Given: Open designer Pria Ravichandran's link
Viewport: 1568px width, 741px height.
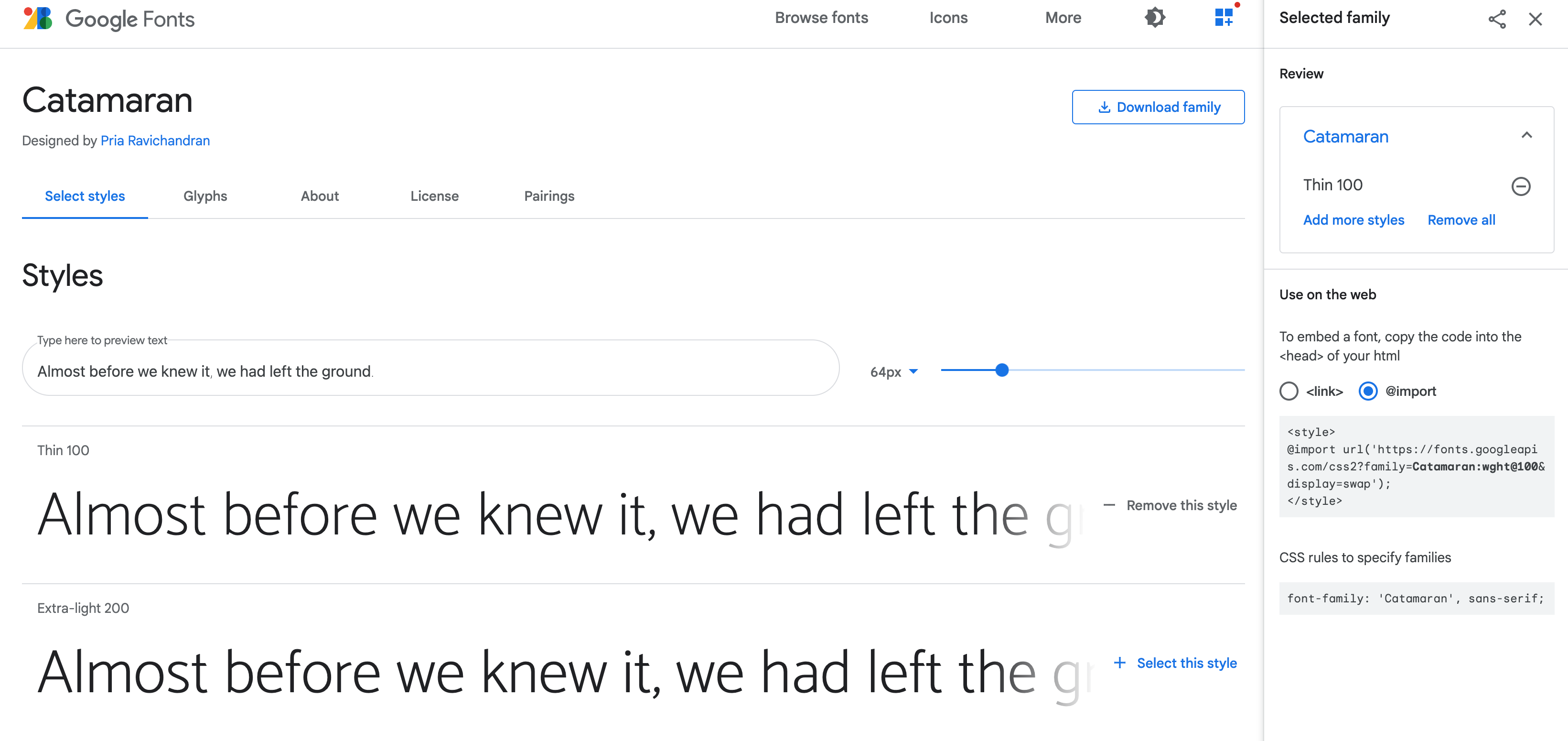Looking at the screenshot, I should (x=155, y=141).
